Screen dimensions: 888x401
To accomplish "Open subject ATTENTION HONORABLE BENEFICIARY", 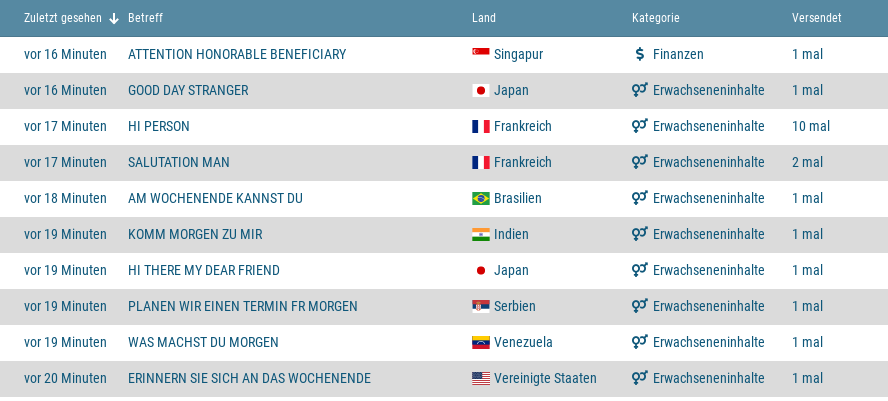I will pos(237,54).
